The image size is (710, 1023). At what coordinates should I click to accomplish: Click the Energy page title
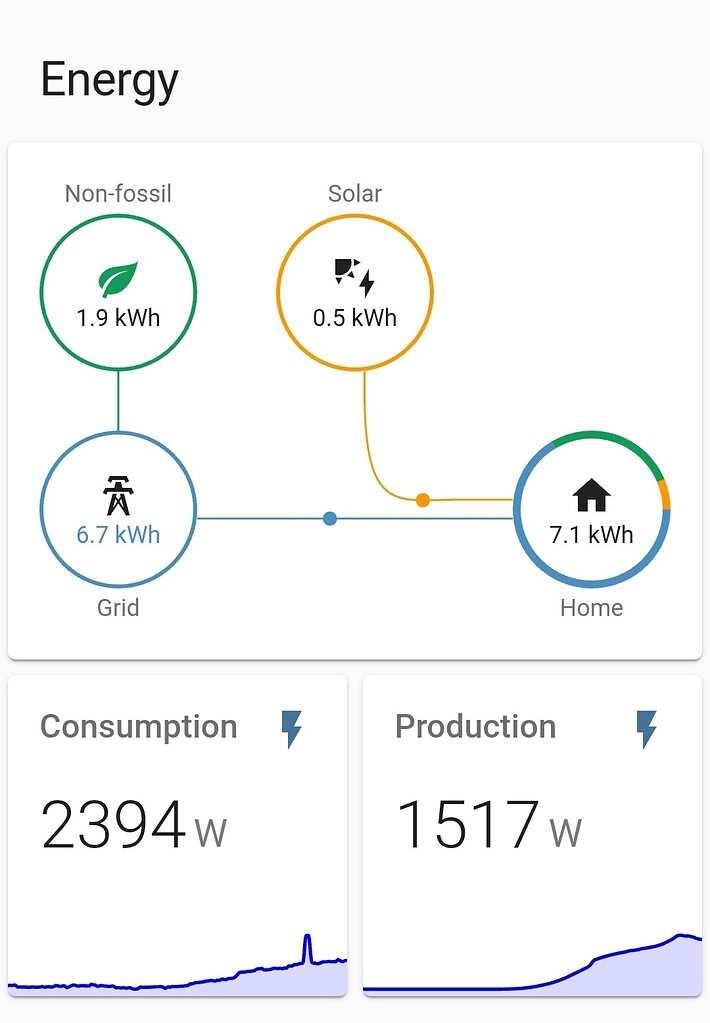click(x=109, y=80)
